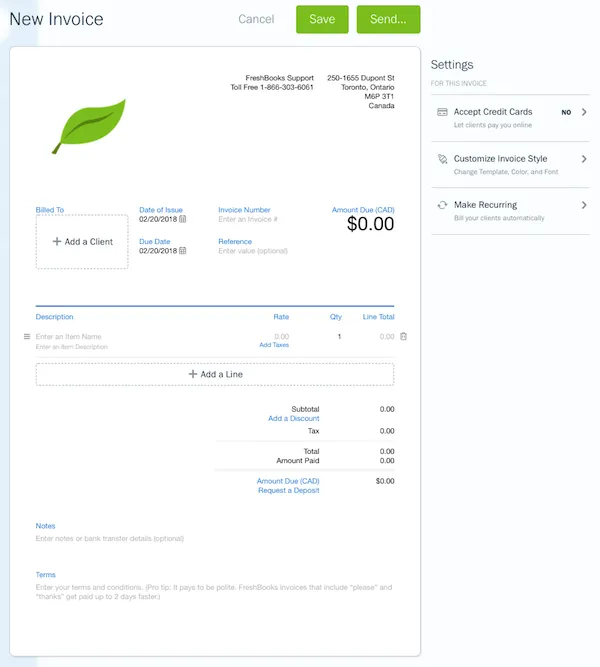Grab the line item drag handle
Image resolution: width=600 pixels, height=667 pixels.
click(x=27, y=337)
